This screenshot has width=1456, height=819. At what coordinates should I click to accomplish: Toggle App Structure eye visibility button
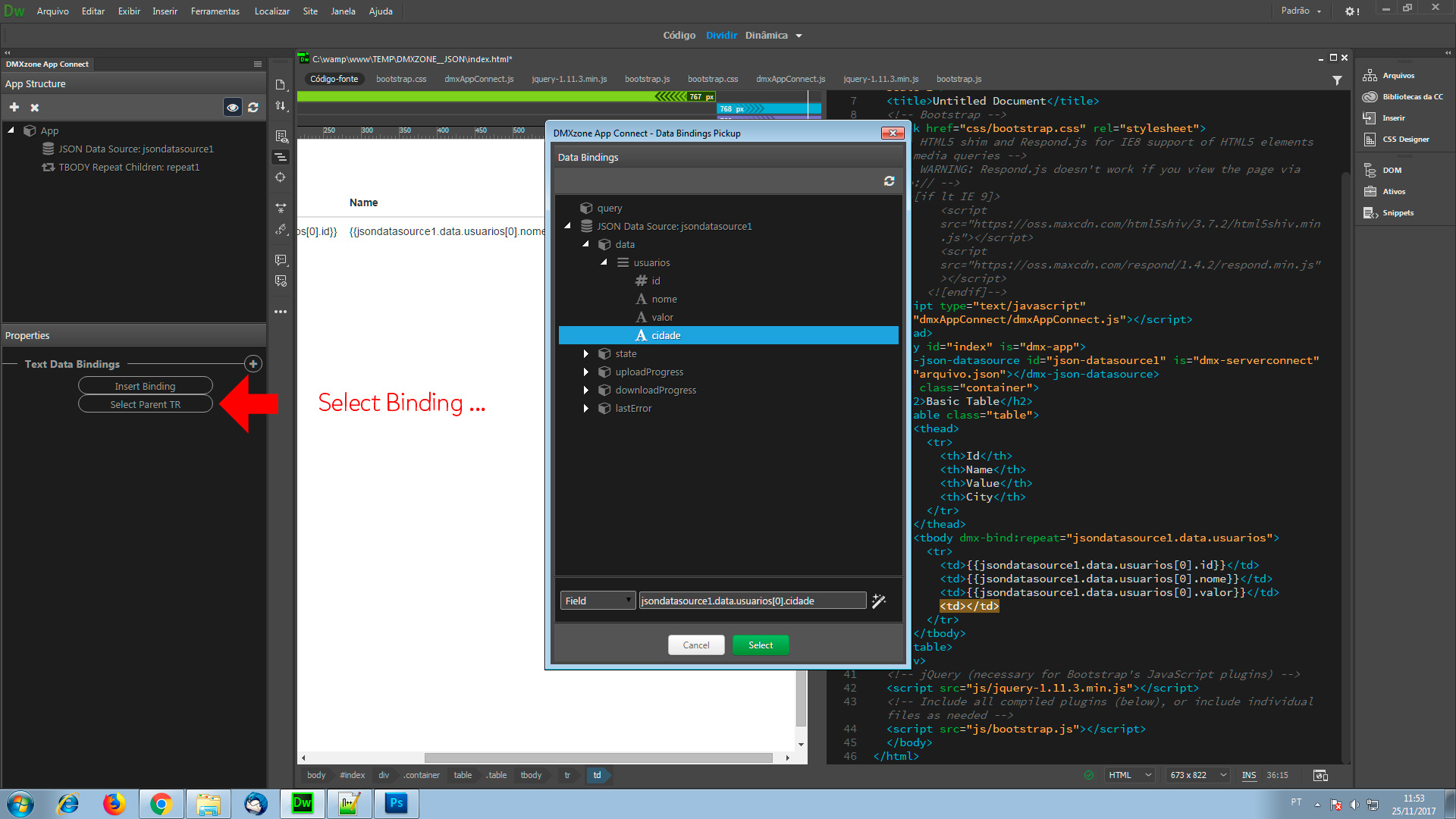pos(233,108)
